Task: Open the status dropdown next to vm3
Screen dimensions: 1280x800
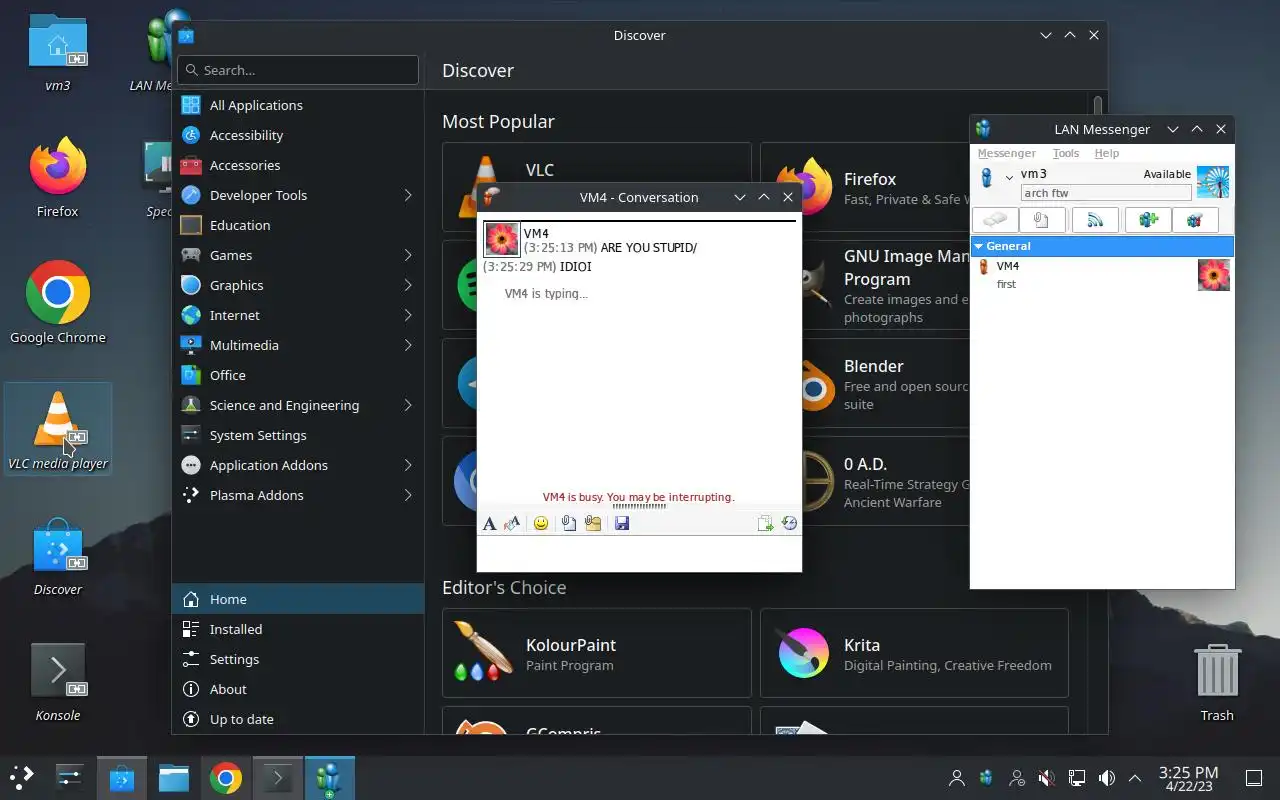Action: pos(1009,178)
